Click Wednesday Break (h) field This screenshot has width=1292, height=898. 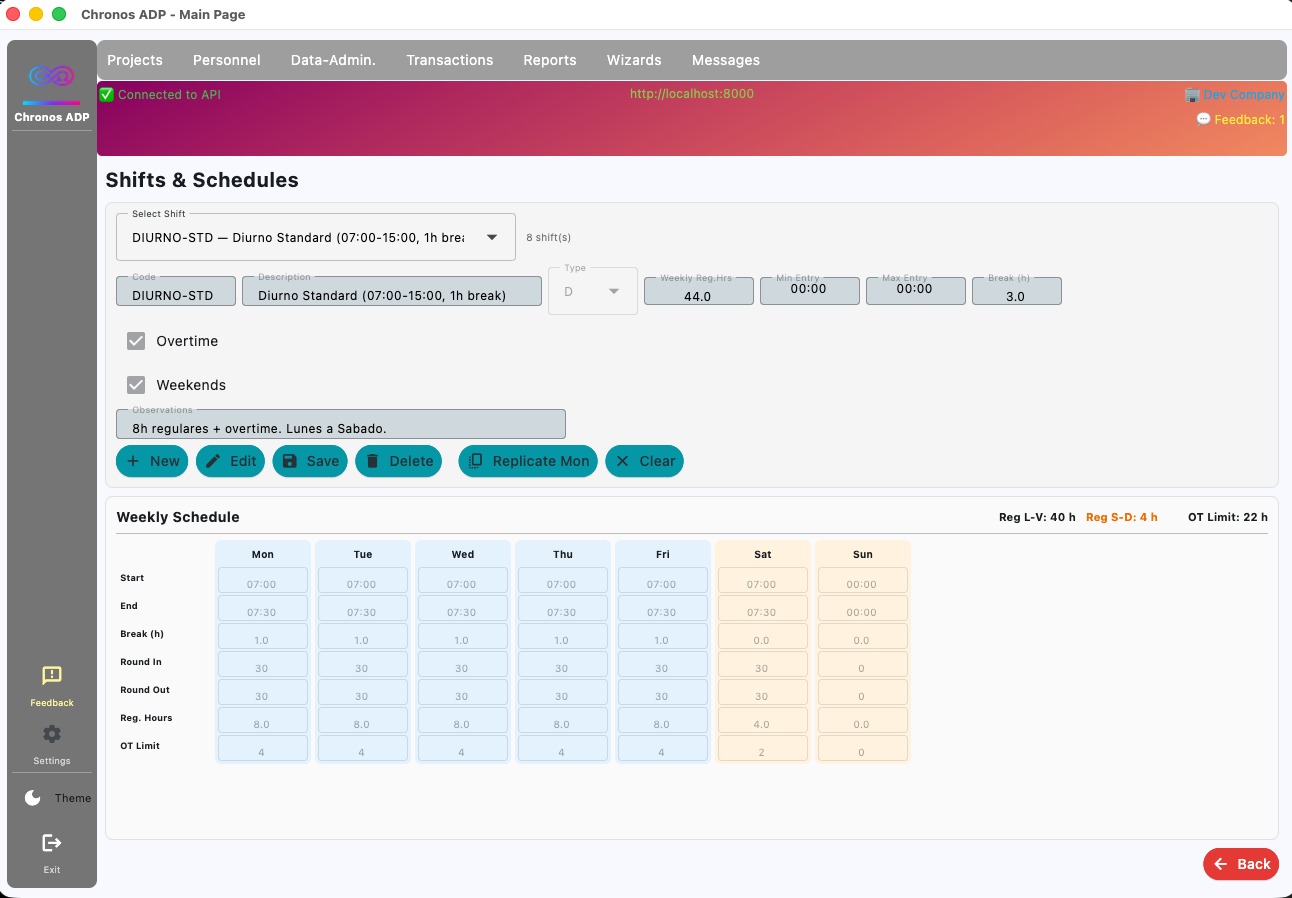[x=462, y=637]
